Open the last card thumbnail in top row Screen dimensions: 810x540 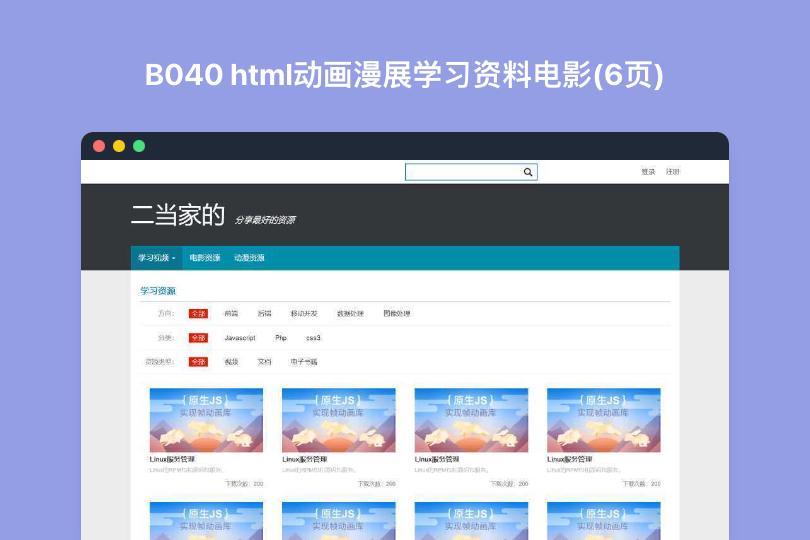[x=603, y=420]
